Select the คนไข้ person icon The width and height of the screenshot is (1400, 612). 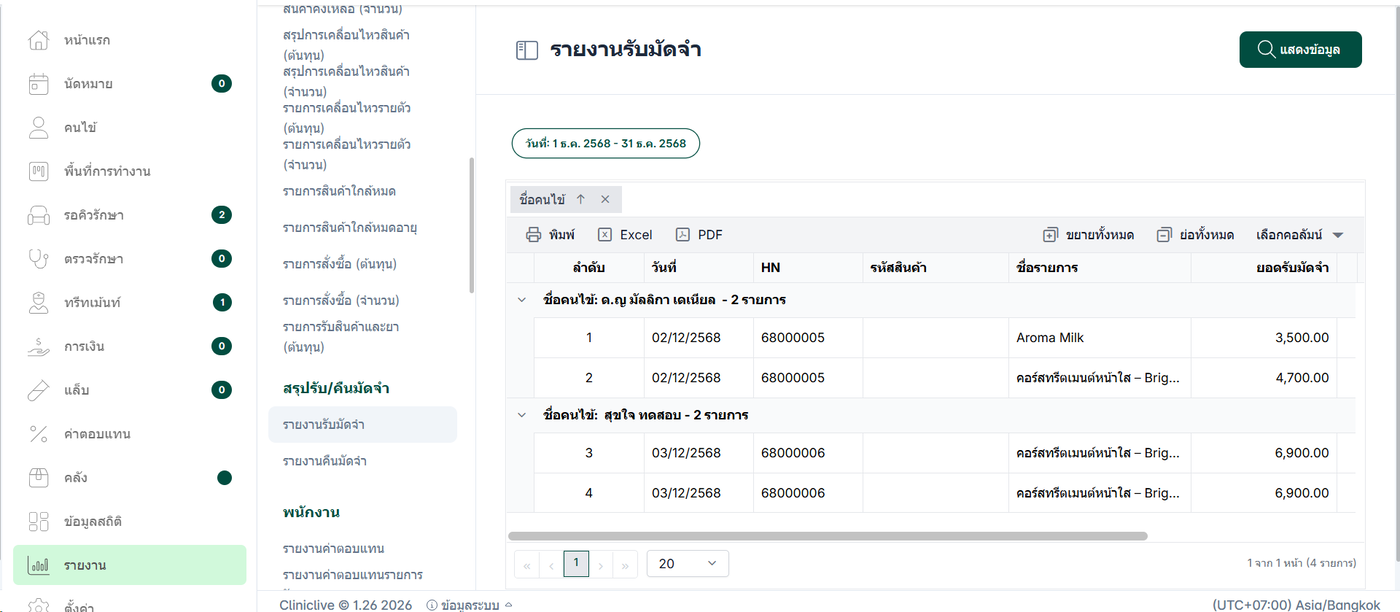(38, 127)
